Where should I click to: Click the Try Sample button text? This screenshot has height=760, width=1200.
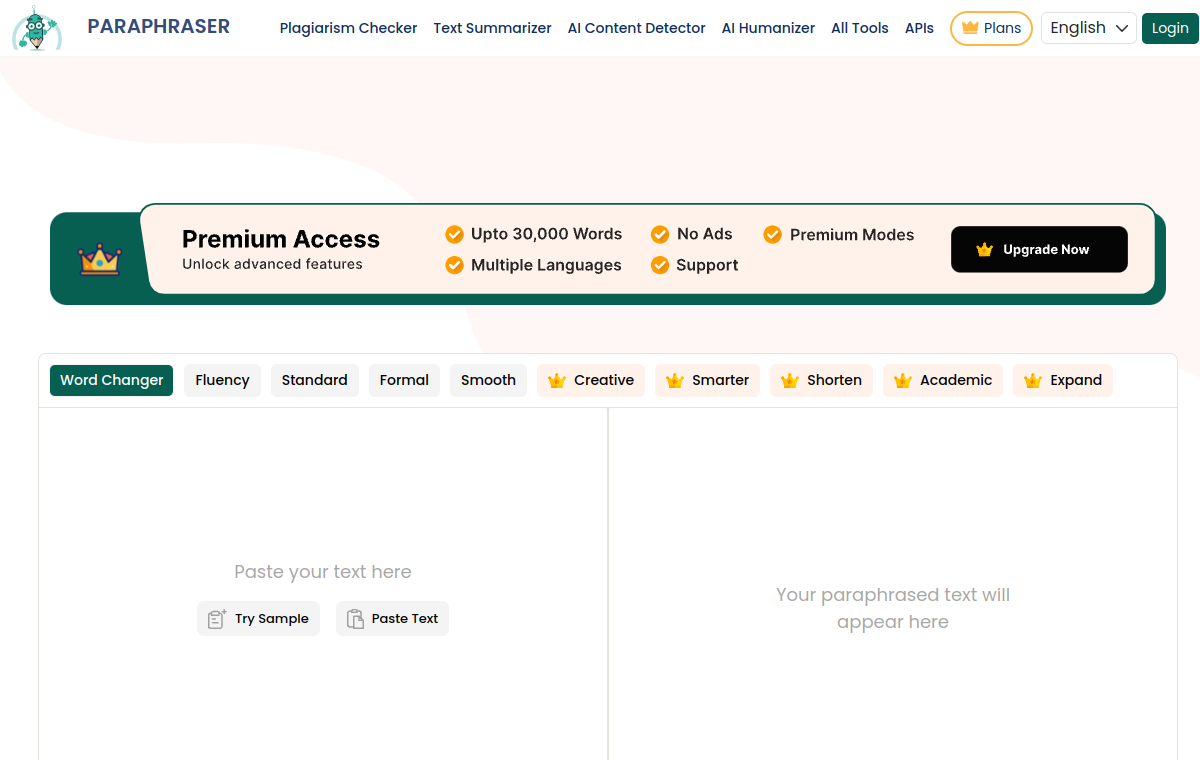tap(272, 619)
